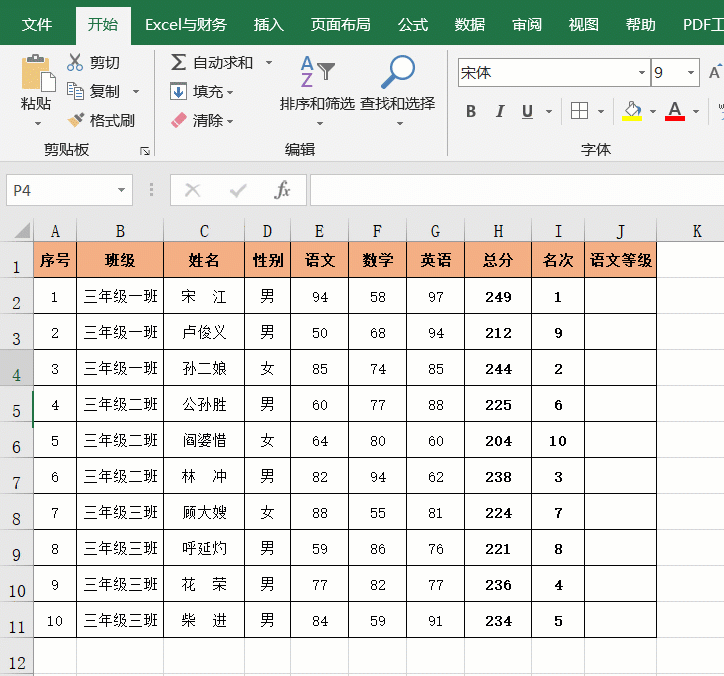Click the Insert Function fx icon
724x676 pixels.
(283, 189)
